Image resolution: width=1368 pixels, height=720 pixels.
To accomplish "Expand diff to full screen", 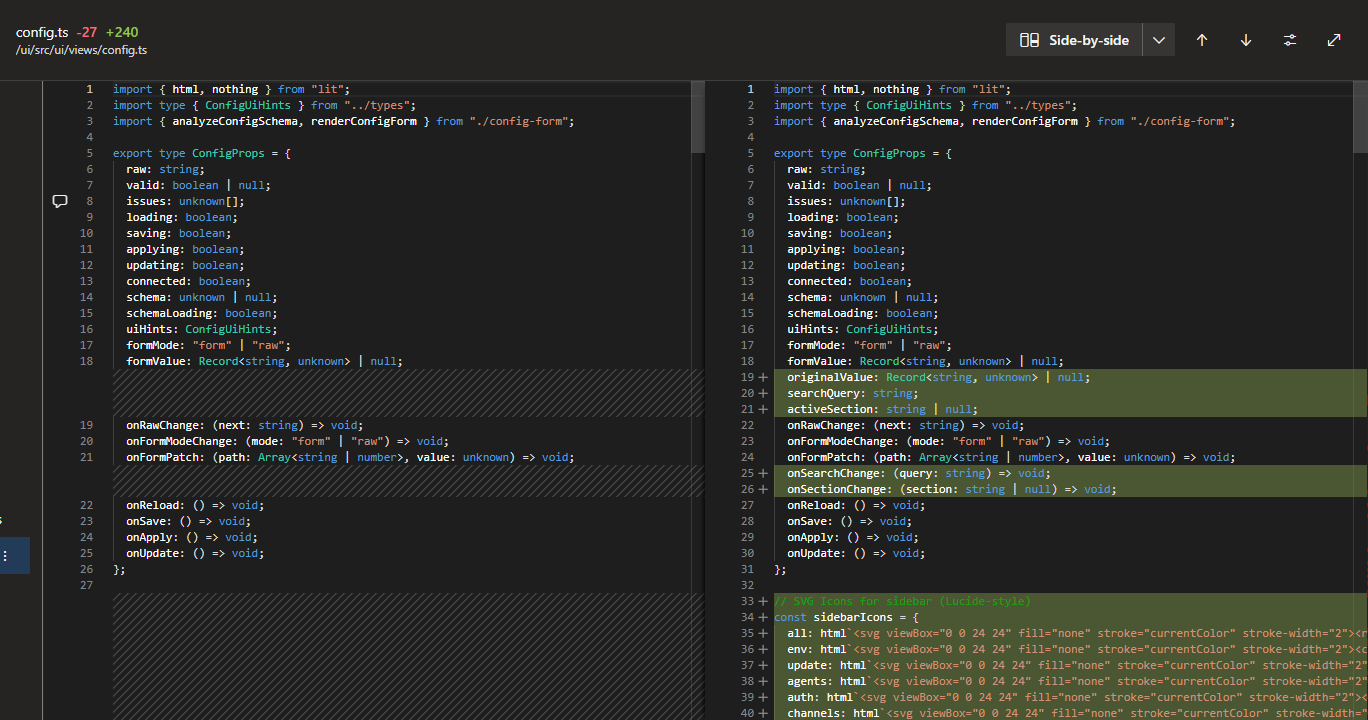I will click(1334, 40).
